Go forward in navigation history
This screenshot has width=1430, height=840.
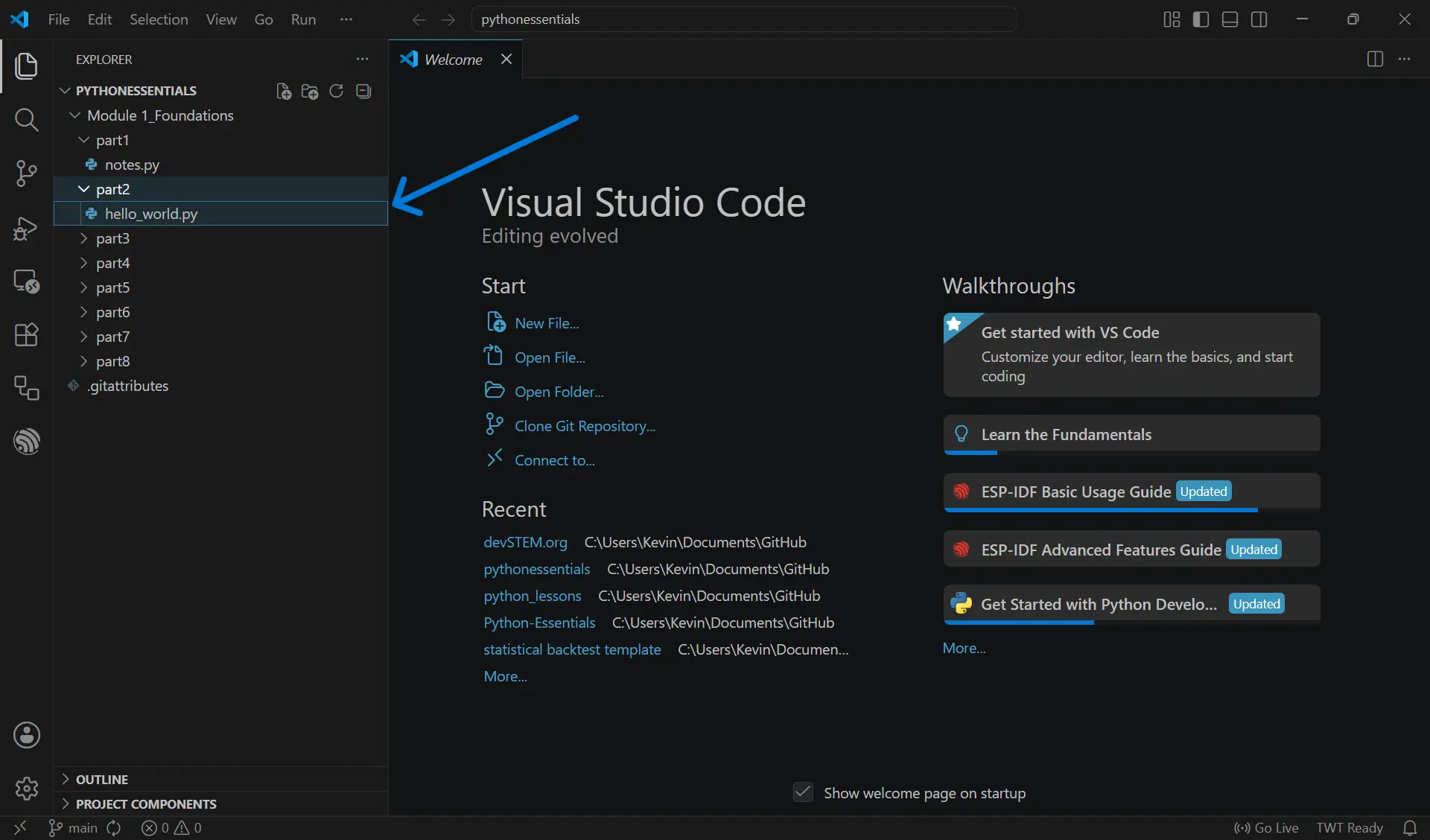[448, 19]
